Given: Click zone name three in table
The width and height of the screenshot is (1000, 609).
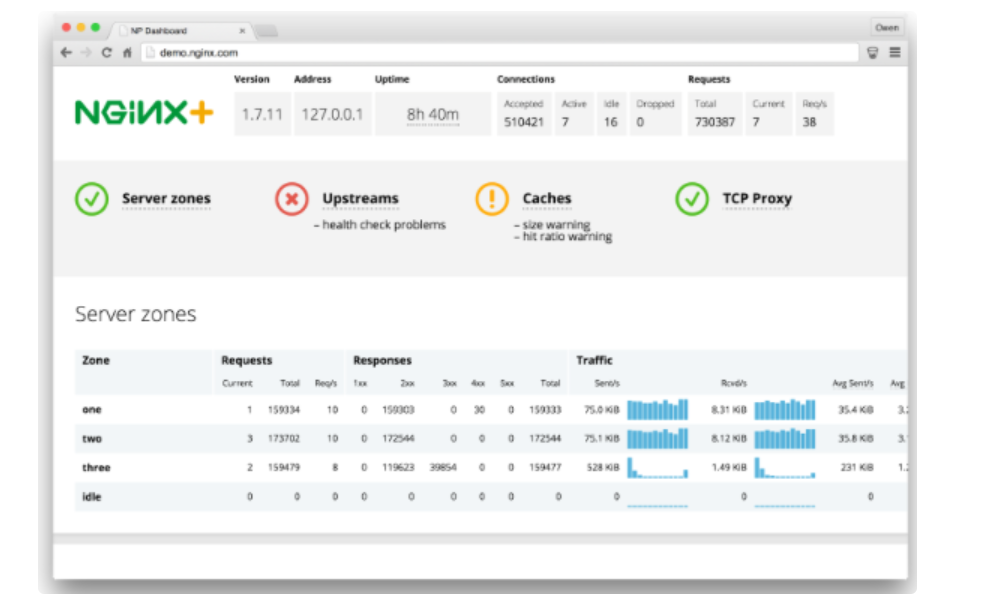Looking at the screenshot, I should (x=96, y=467).
